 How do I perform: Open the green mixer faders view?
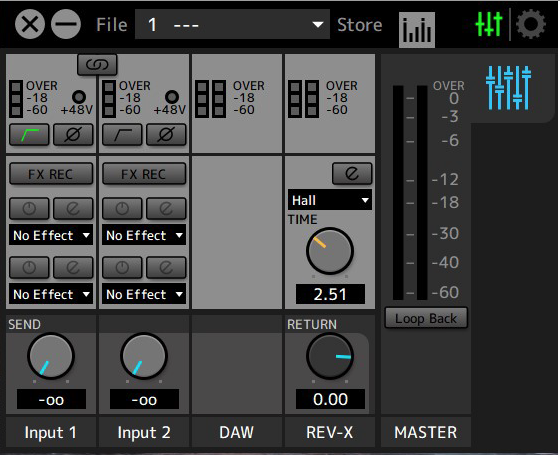489,24
